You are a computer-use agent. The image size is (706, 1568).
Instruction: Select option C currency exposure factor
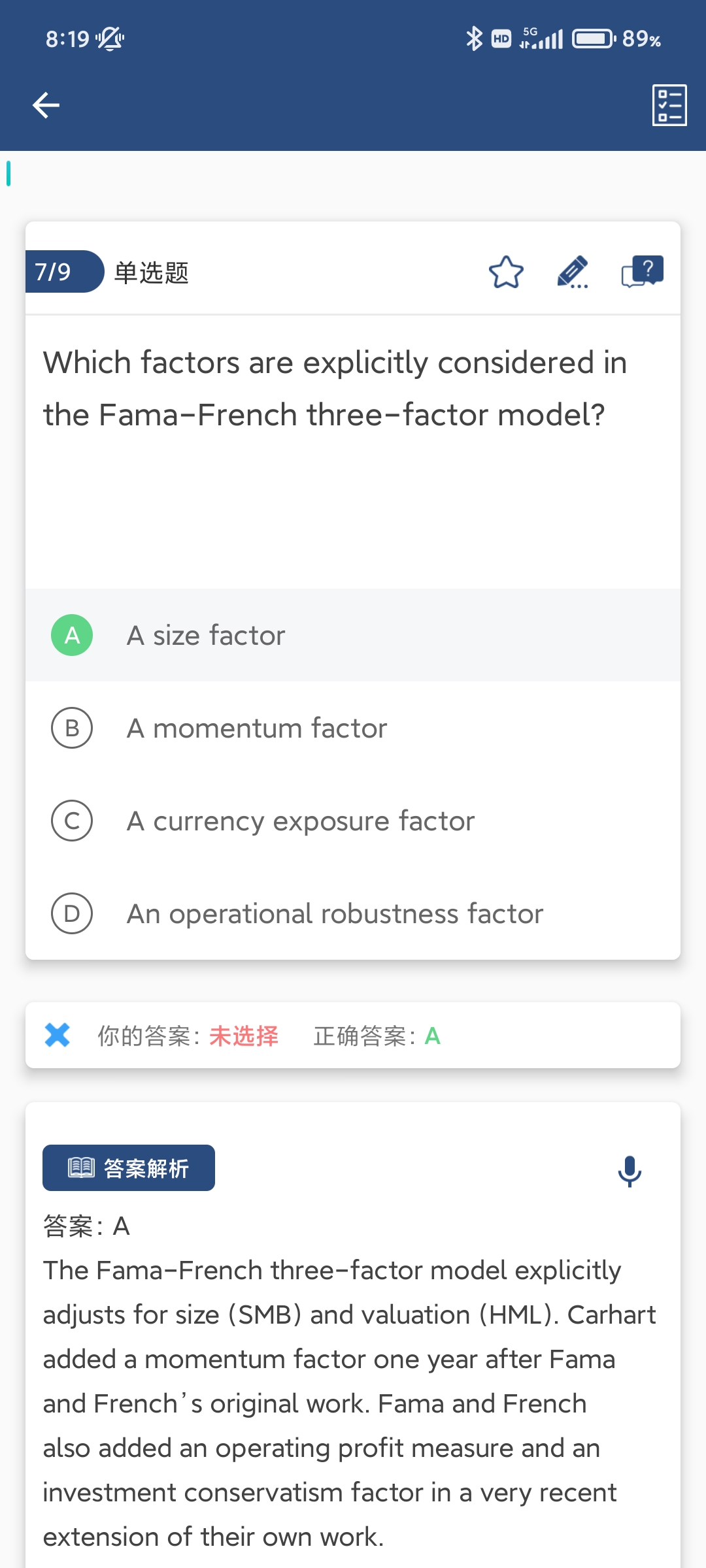coord(301,821)
